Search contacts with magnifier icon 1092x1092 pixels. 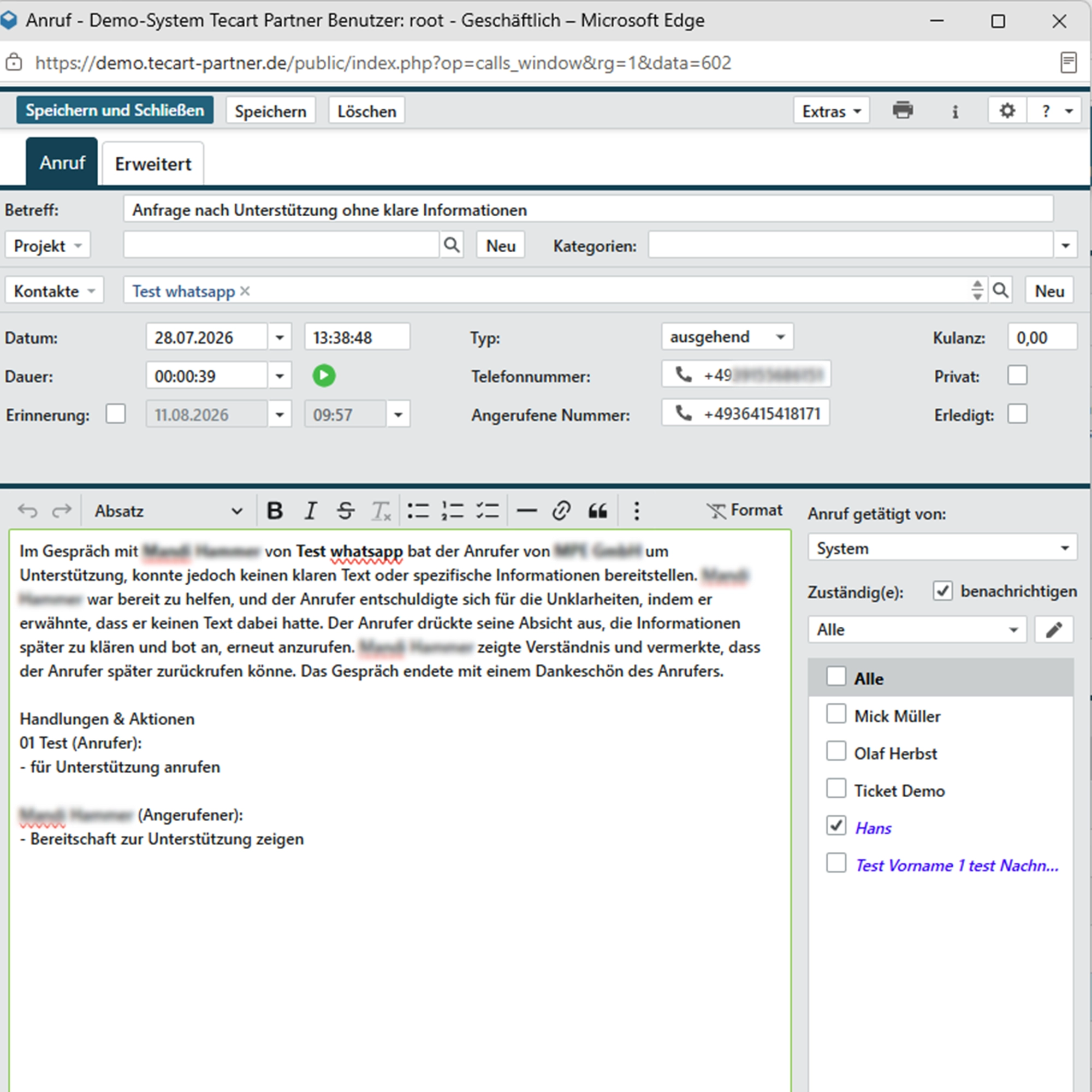(x=1000, y=290)
